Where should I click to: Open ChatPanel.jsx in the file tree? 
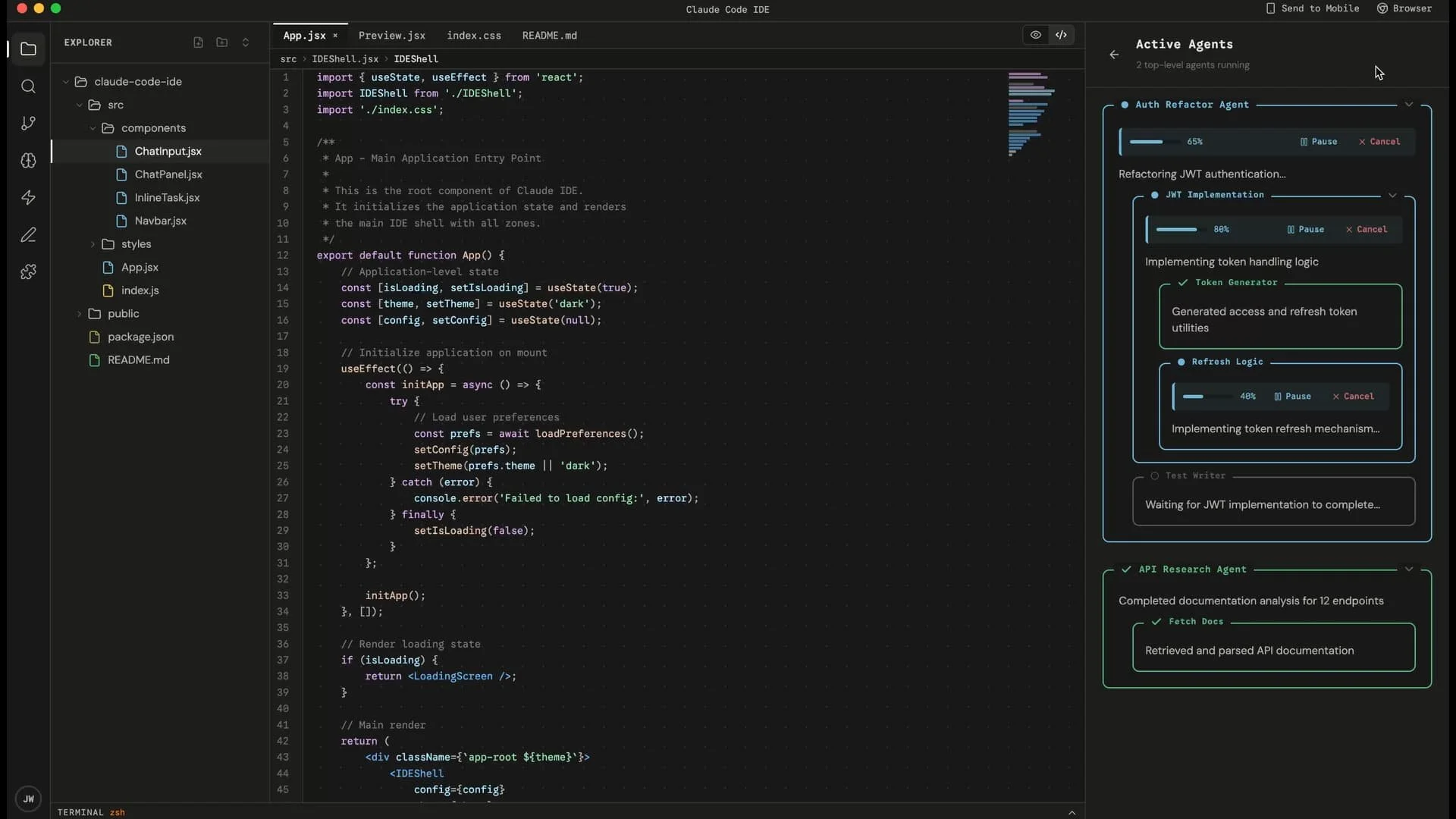(168, 174)
